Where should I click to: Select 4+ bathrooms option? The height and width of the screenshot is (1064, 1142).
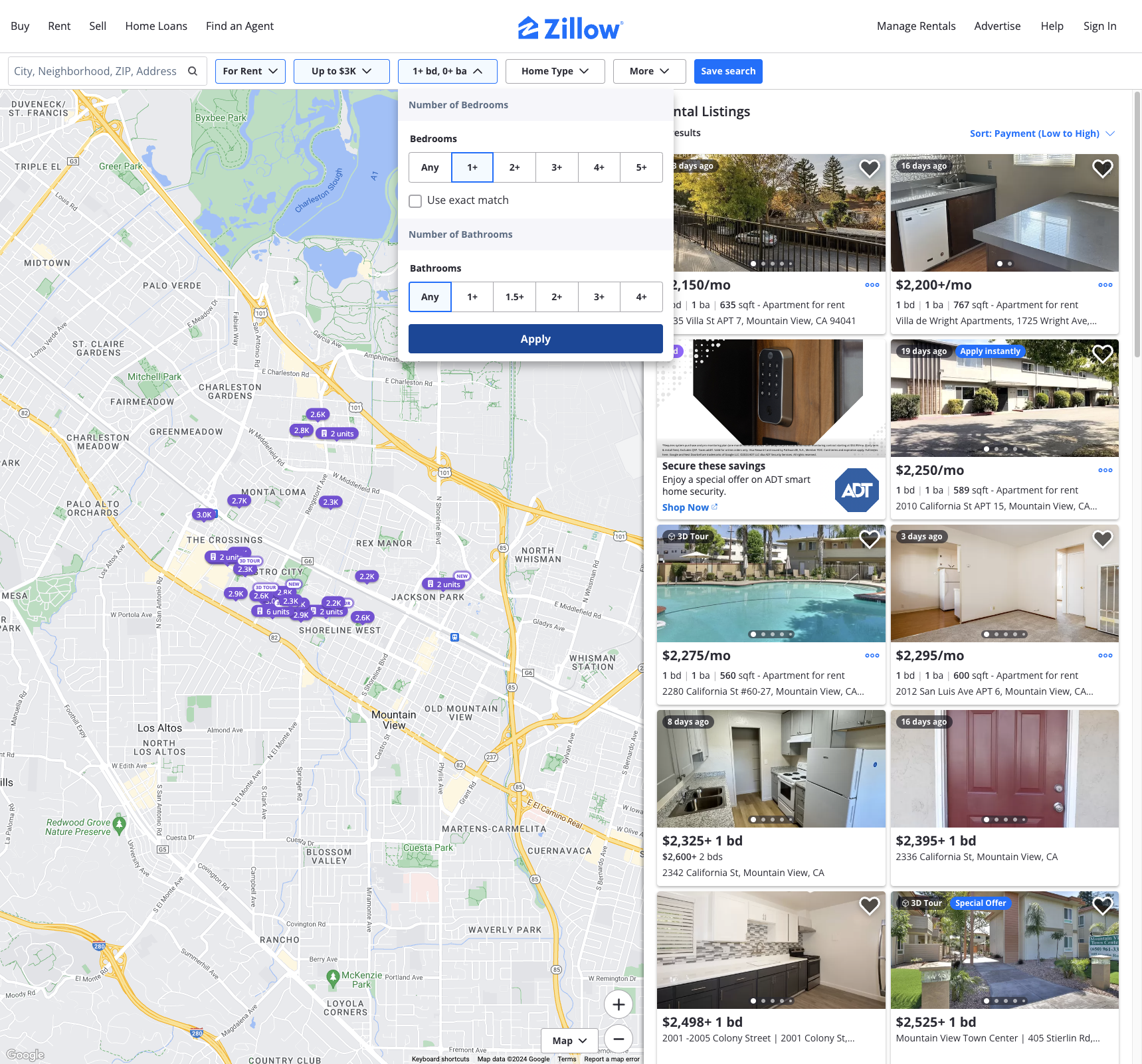(641, 297)
